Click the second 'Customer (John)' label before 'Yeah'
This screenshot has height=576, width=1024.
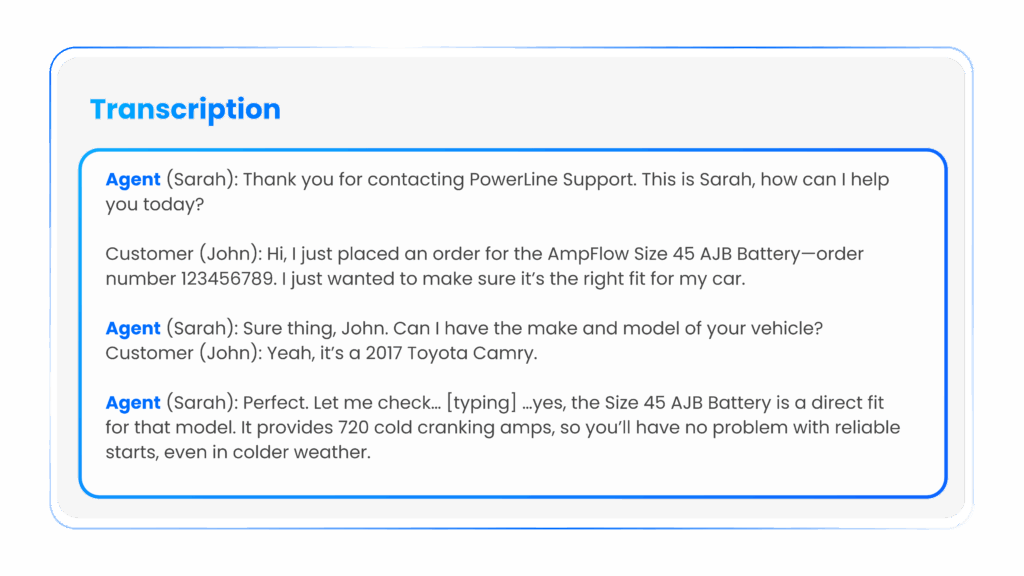(184, 353)
